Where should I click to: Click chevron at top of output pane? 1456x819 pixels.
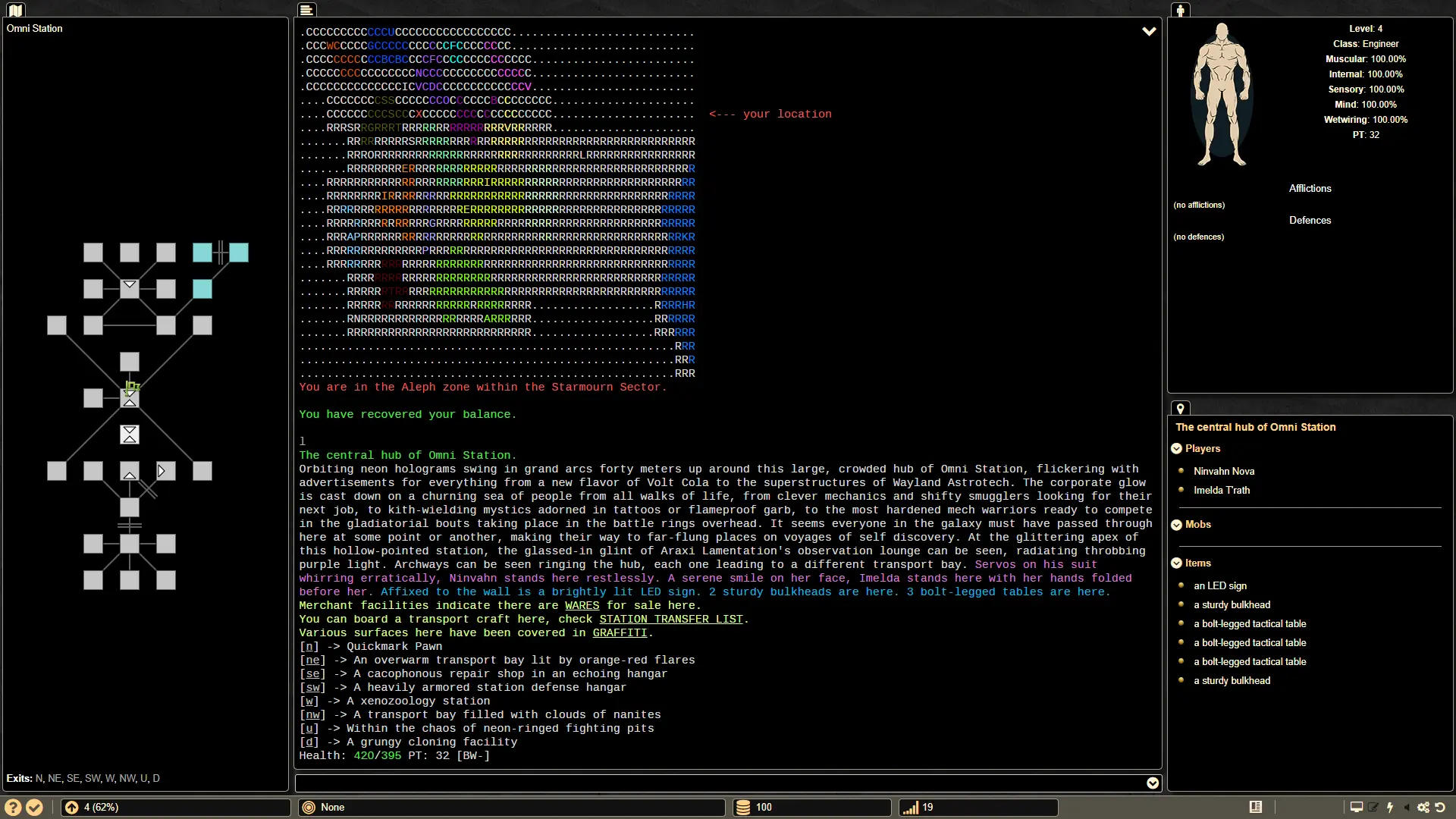pos(1149,31)
